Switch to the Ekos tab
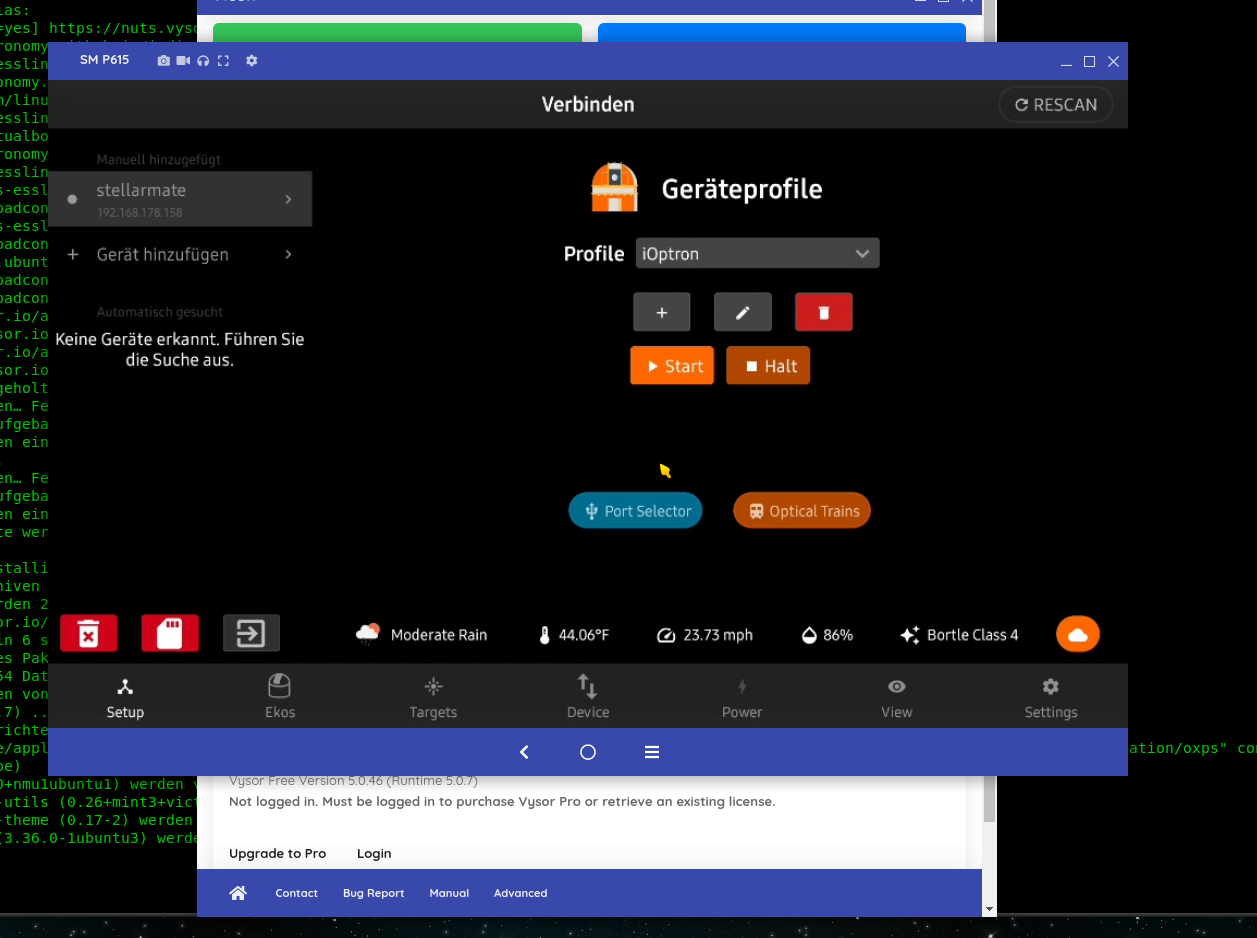Image resolution: width=1257 pixels, height=938 pixels. click(279, 698)
